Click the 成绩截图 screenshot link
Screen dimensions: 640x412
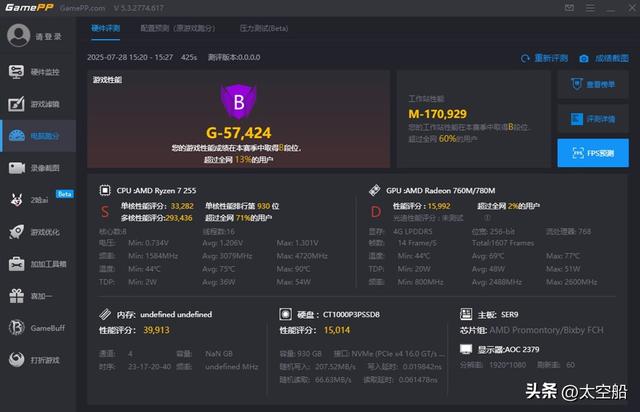pos(612,58)
